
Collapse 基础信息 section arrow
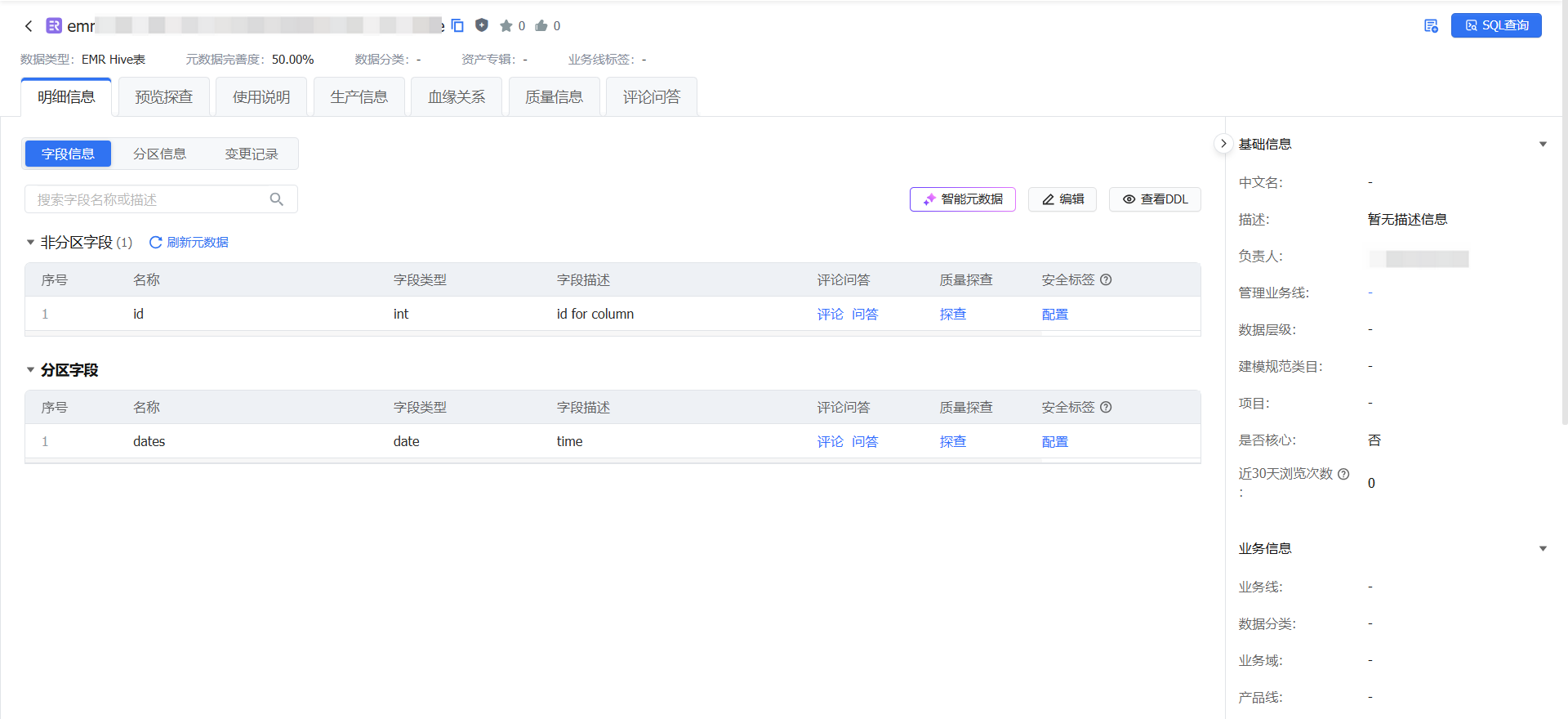[1543, 145]
